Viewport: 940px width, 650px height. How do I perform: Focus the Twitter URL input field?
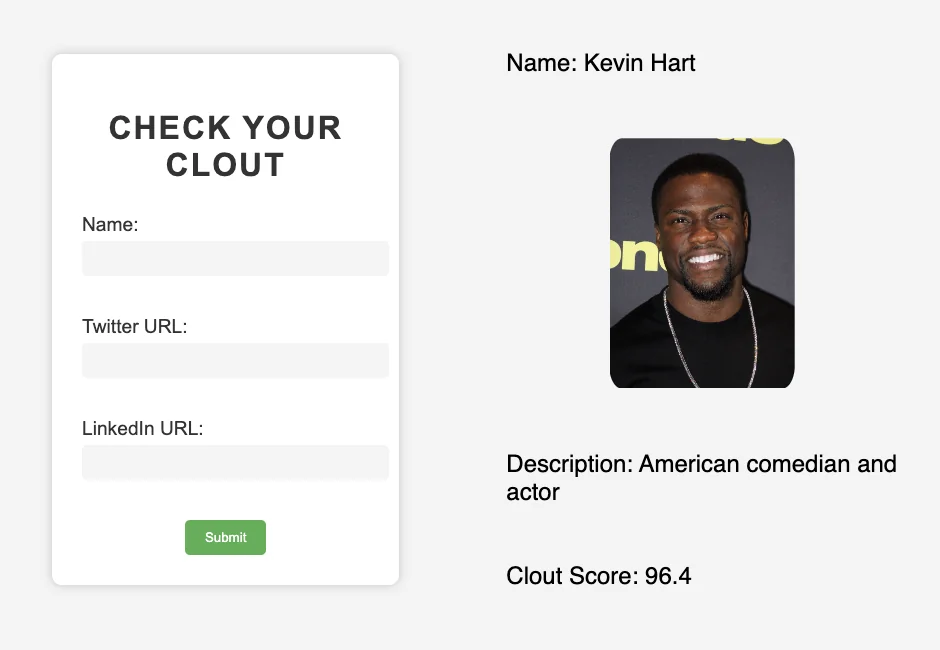(235, 360)
